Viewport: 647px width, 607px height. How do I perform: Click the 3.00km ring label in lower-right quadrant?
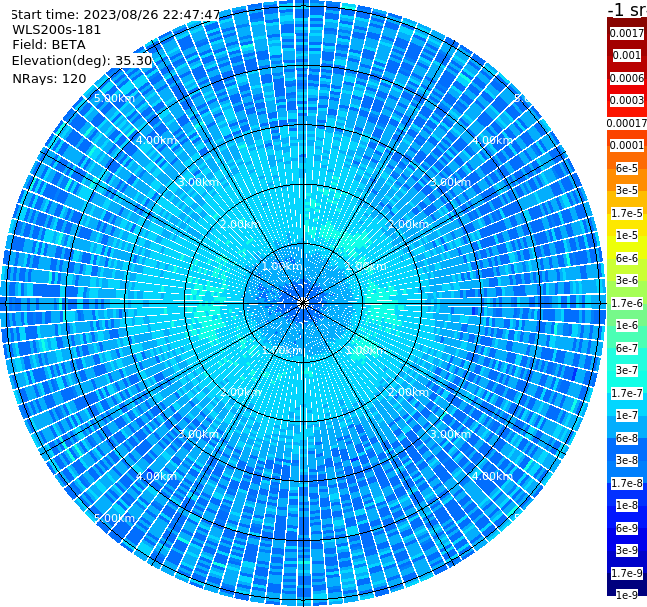(x=450, y=434)
